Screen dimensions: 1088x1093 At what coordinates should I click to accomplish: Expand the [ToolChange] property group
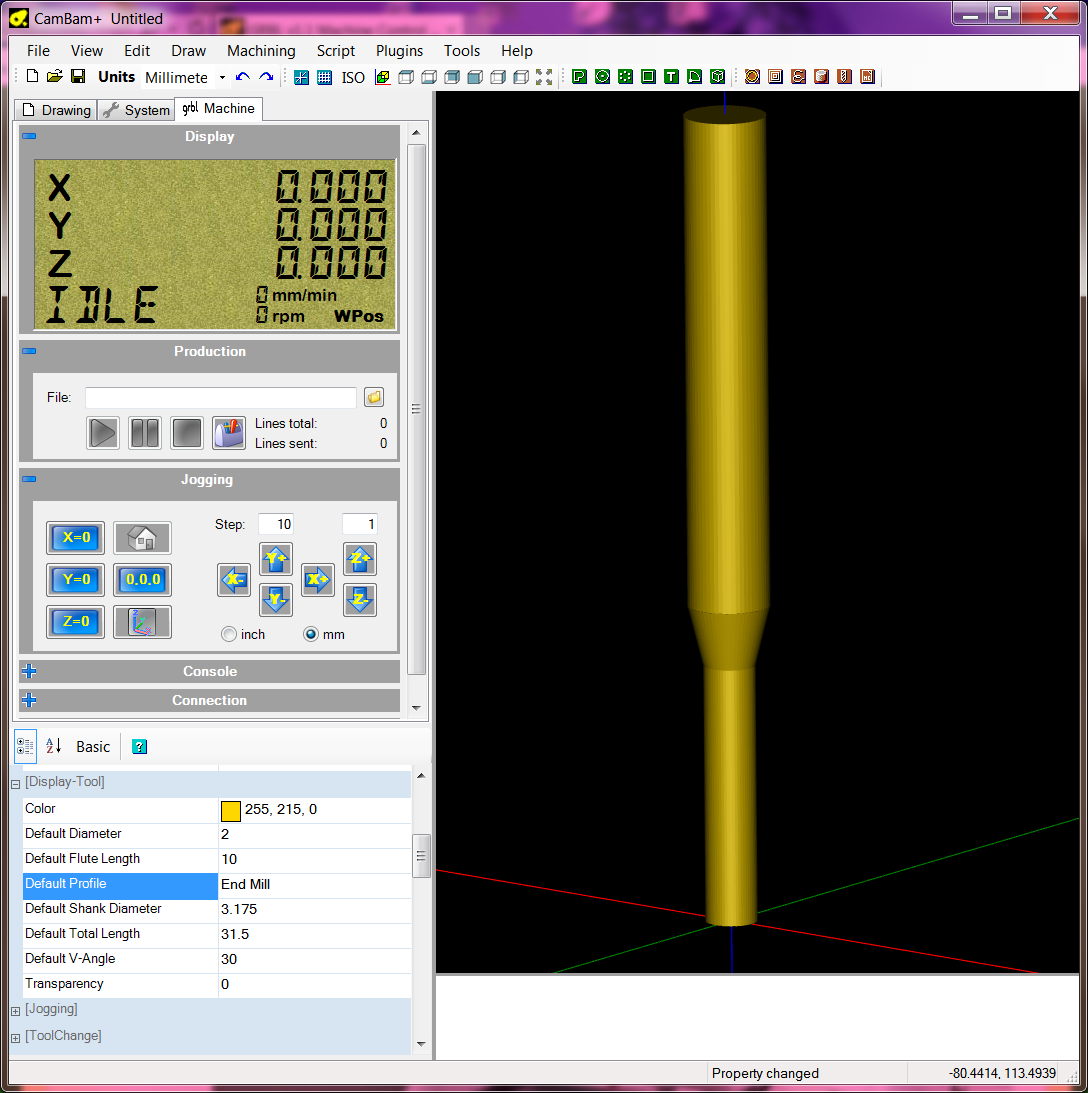[15, 1038]
